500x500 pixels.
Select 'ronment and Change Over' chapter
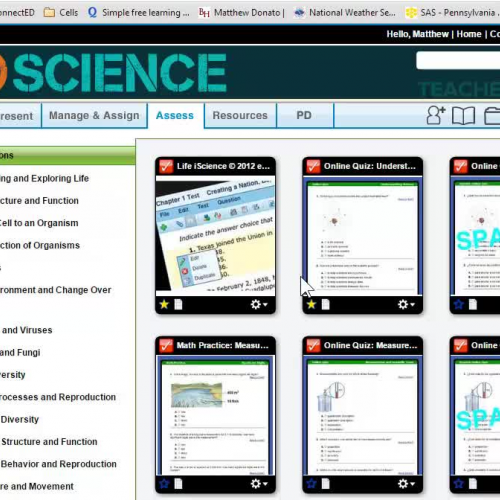[55, 290]
